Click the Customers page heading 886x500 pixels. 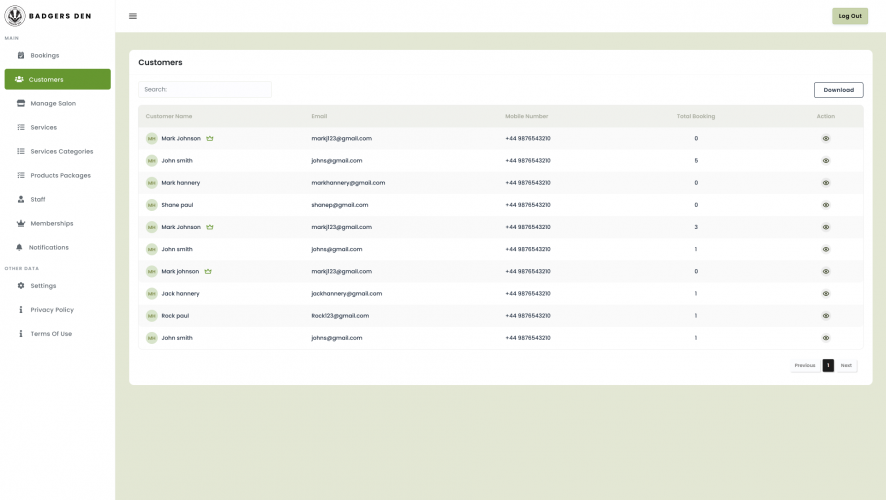coord(160,62)
